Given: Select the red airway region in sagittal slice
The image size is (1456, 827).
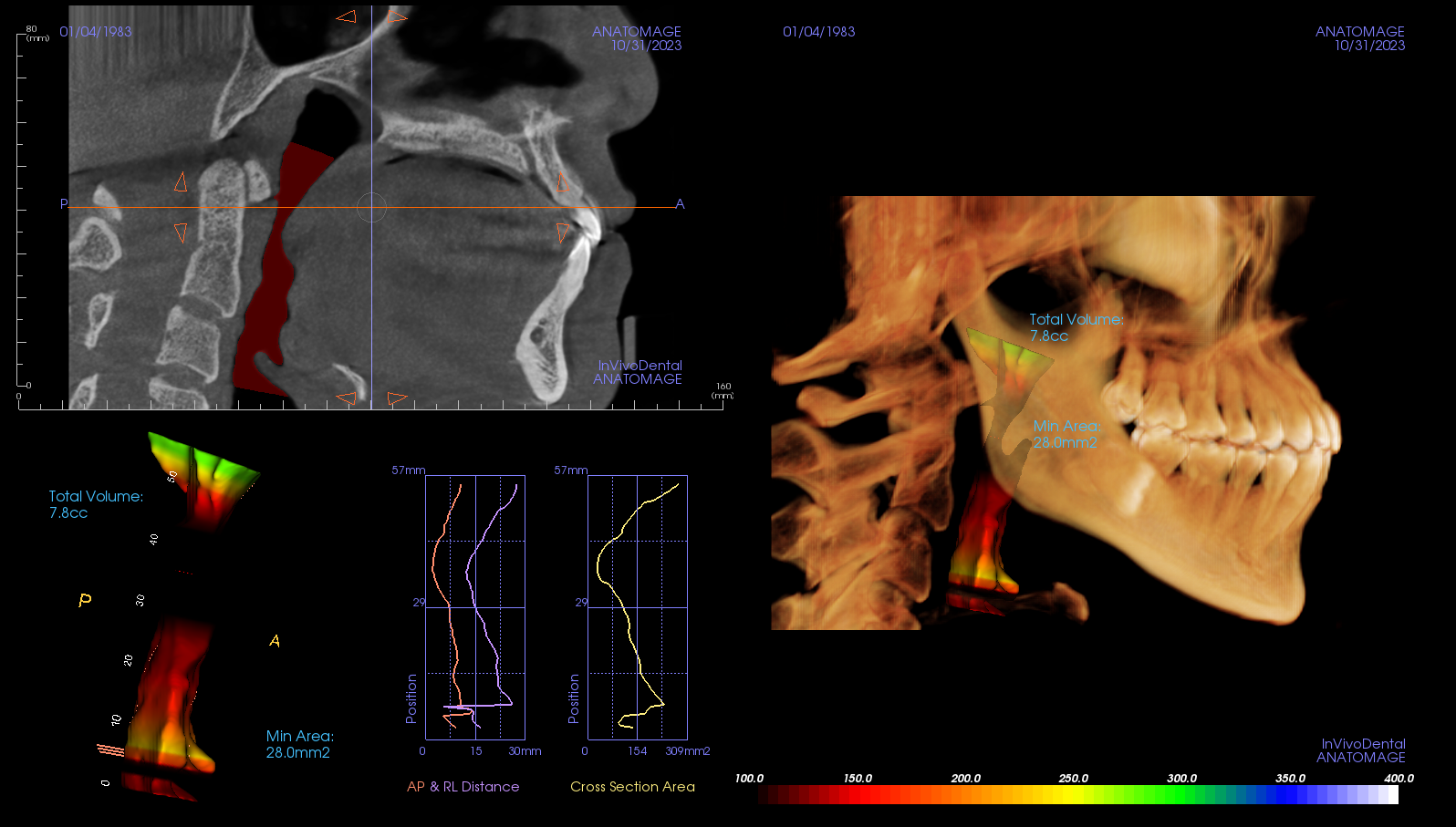Looking at the screenshot, I should pos(274,274).
